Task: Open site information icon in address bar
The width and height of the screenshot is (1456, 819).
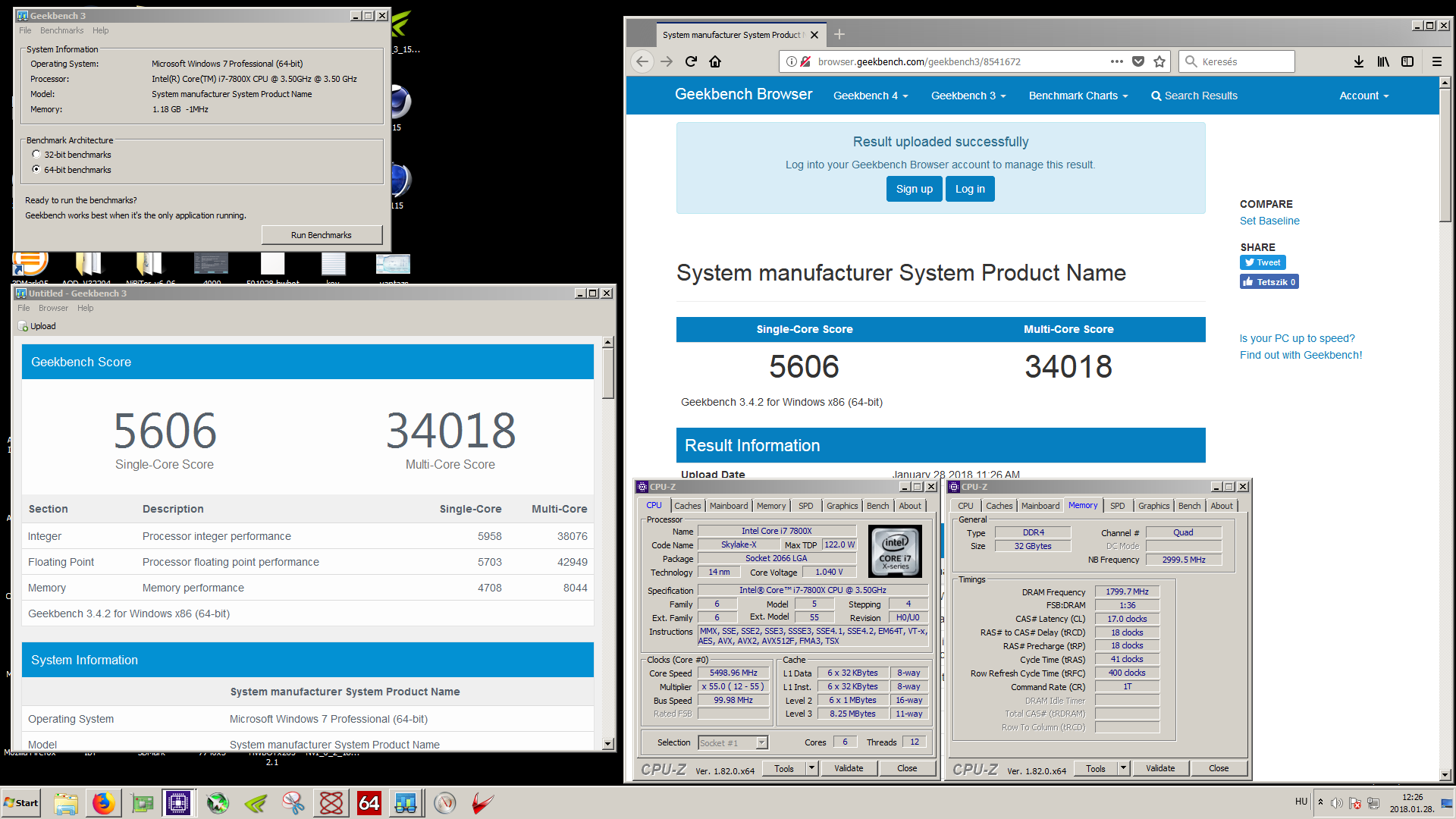Action: [x=791, y=61]
